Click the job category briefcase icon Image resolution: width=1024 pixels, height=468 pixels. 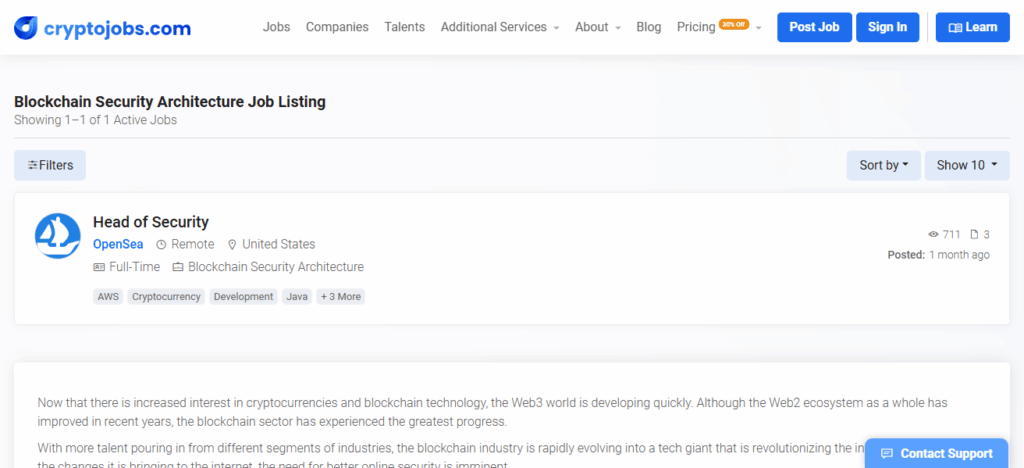[x=178, y=267]
